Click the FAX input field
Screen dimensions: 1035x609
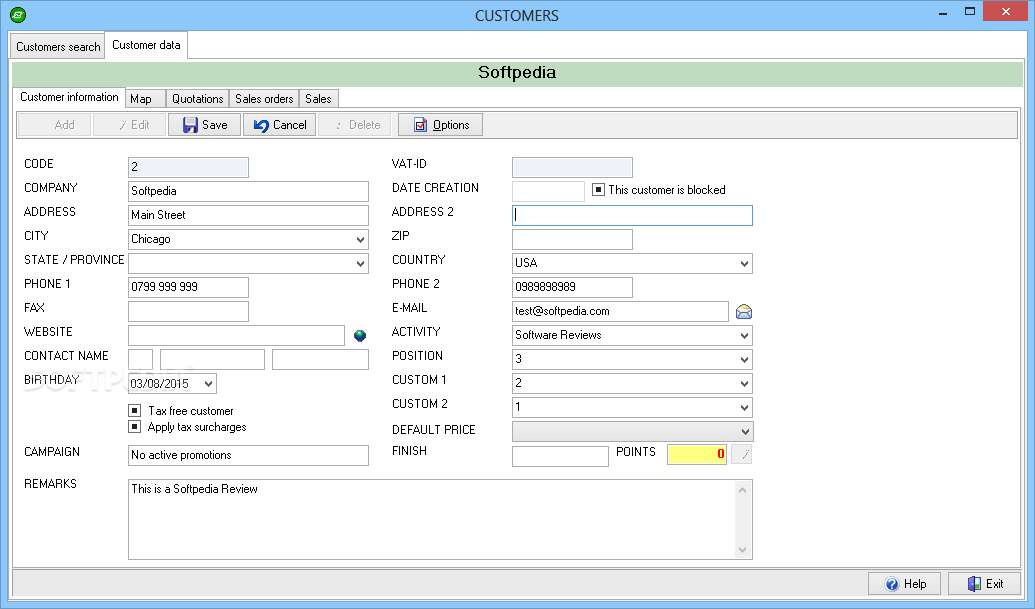point(188,311)
